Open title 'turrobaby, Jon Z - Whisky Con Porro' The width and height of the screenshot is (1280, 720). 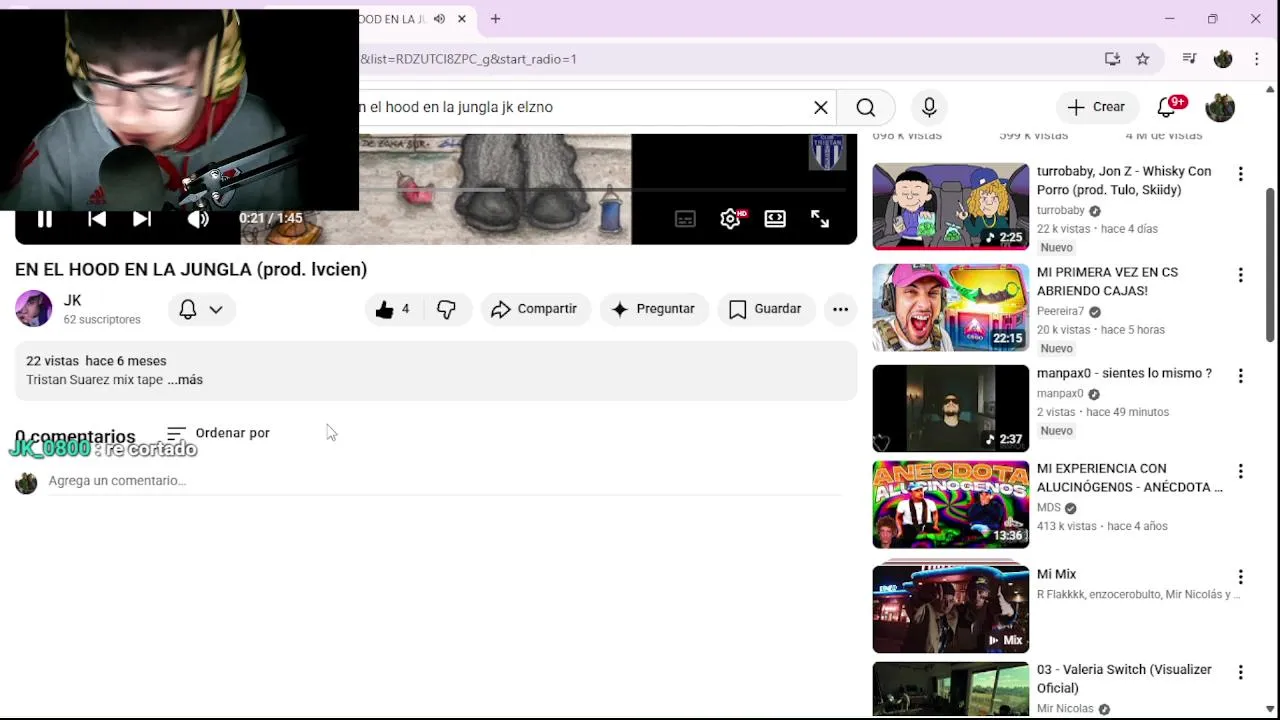pos(1124,180)
